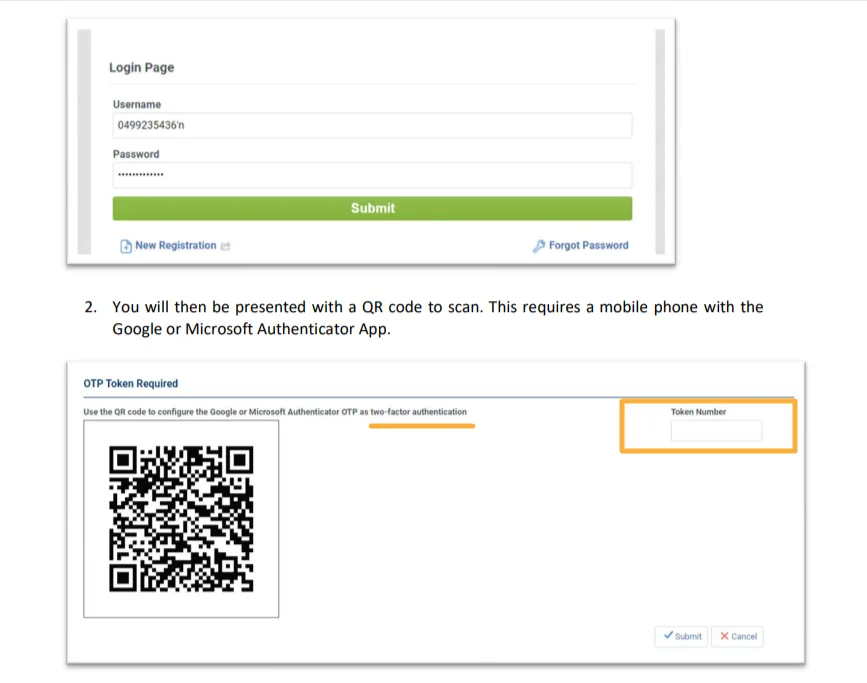The height and width of the screenshot is (683, 867).
Task: Click the Username label text
Action: (x=137, y=105)
